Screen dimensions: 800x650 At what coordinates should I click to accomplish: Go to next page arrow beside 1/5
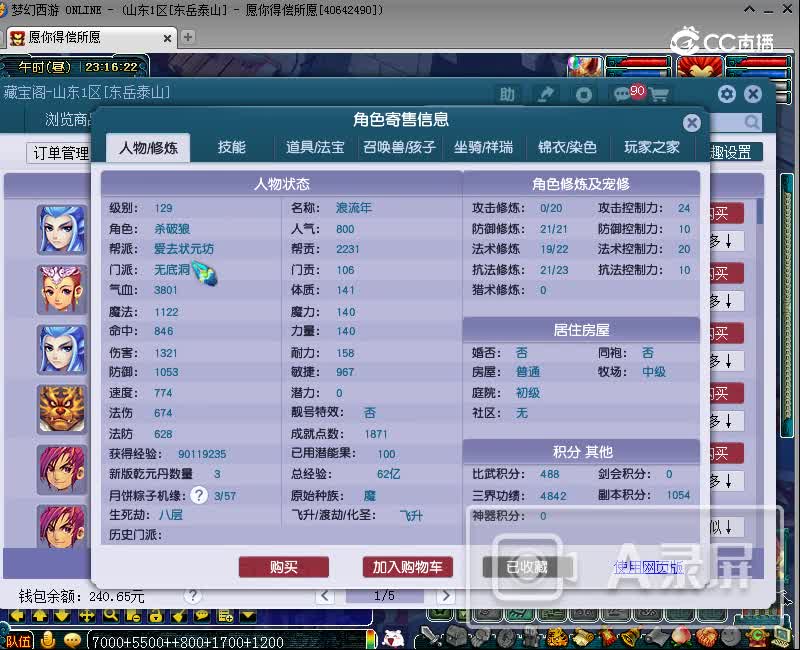click(x=445, y=595)
